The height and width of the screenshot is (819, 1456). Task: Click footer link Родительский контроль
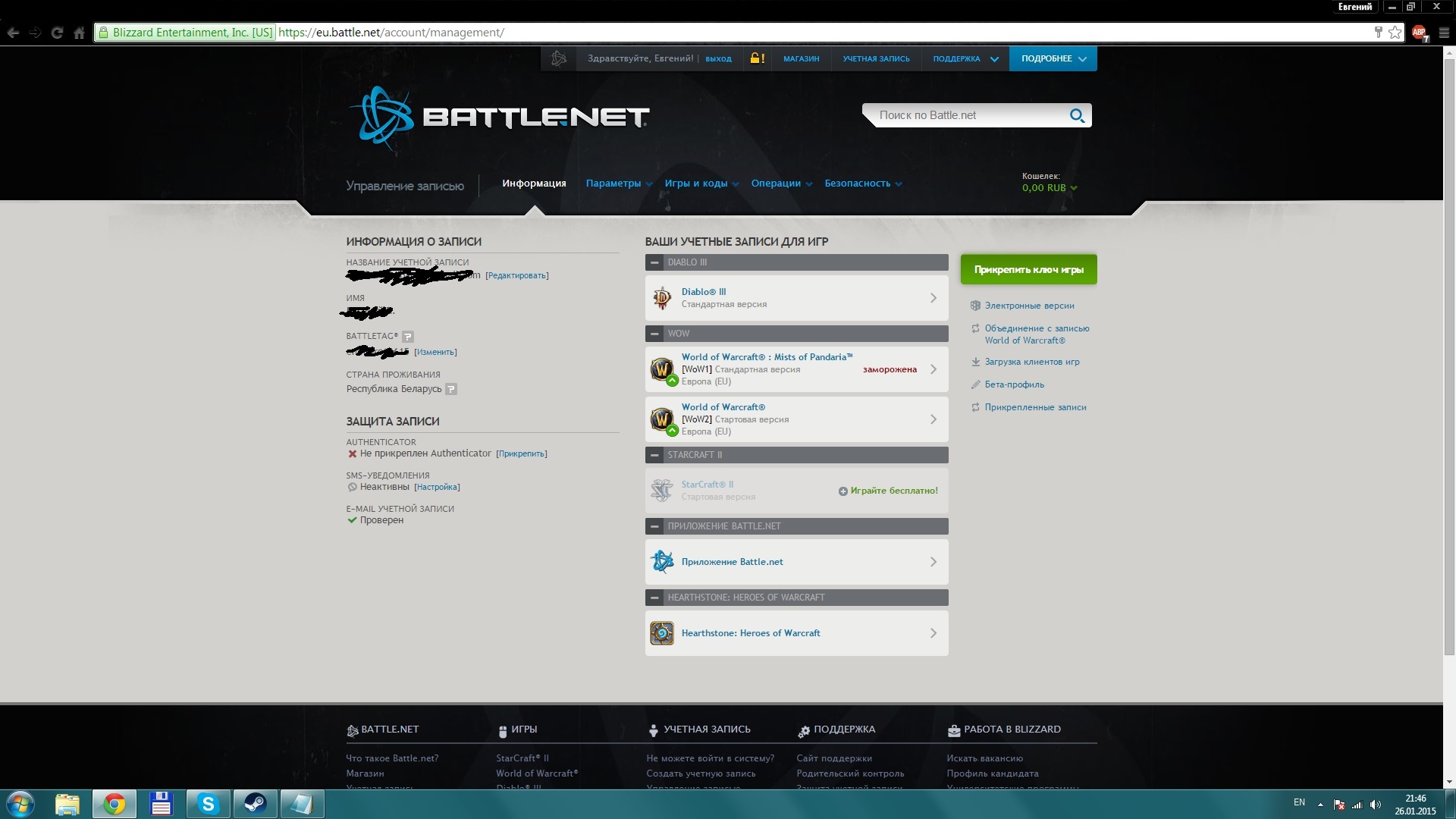point(850,773)
